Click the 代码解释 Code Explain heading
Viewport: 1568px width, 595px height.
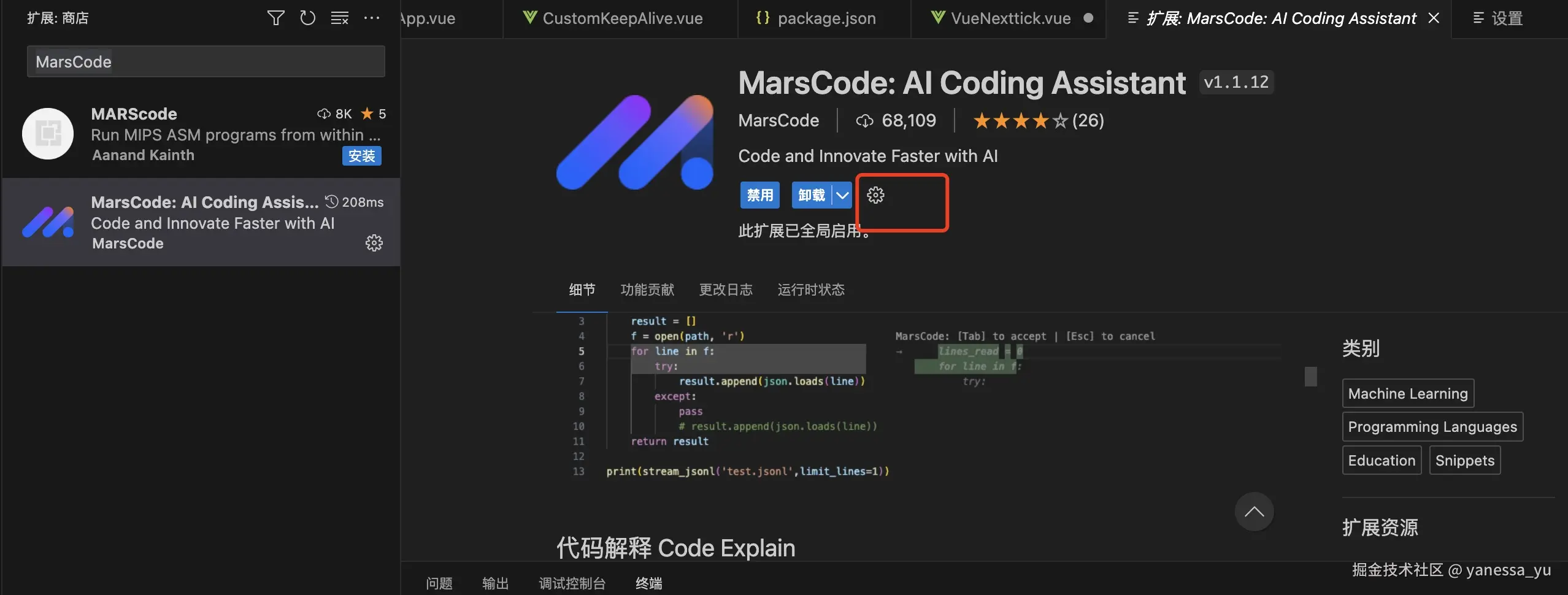[675, 548]
